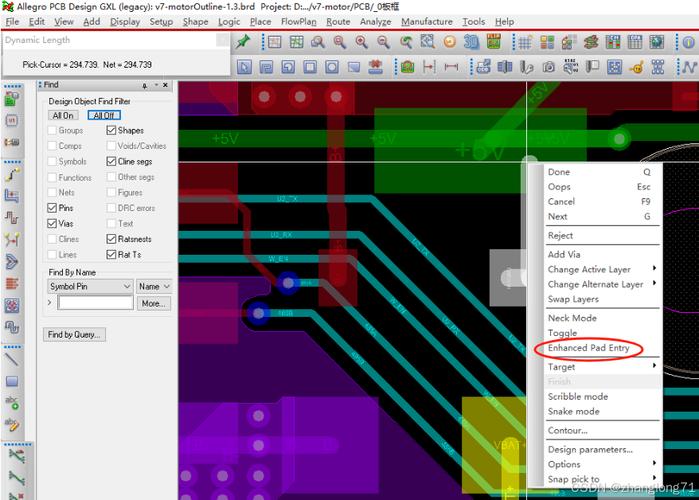Image resolution: width=699 pixels, height=500 pixels.
Task: Click the Zoom In magnifier icon
Action: click(x=339, y=42)
